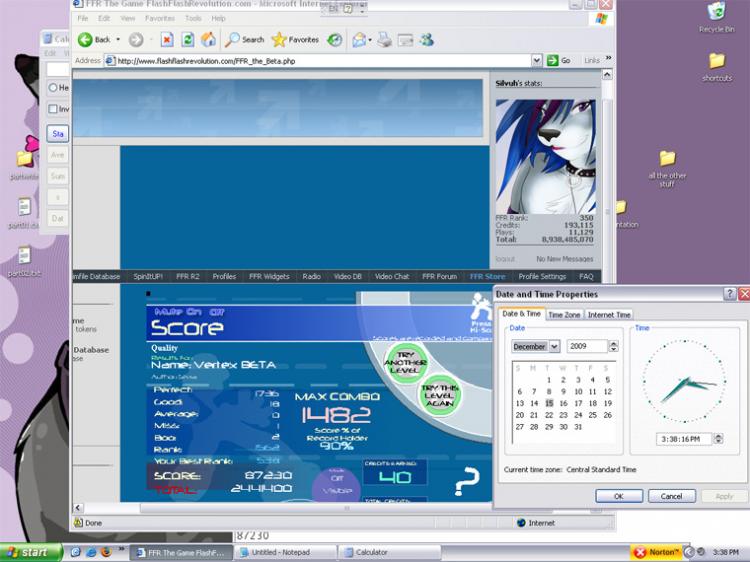Click the year 2009 spinner arrows

pyautogui.click(x=613, y=347)
